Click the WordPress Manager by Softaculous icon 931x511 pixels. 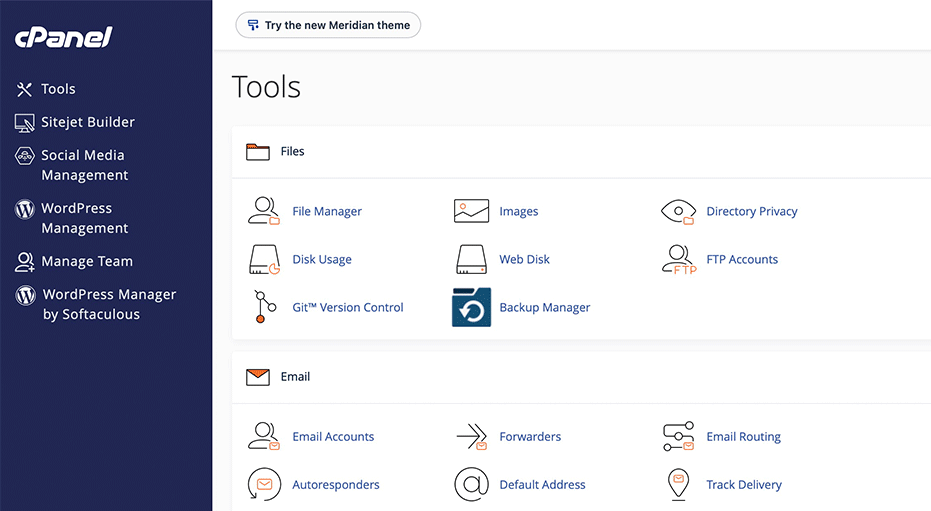click(26, 295)
